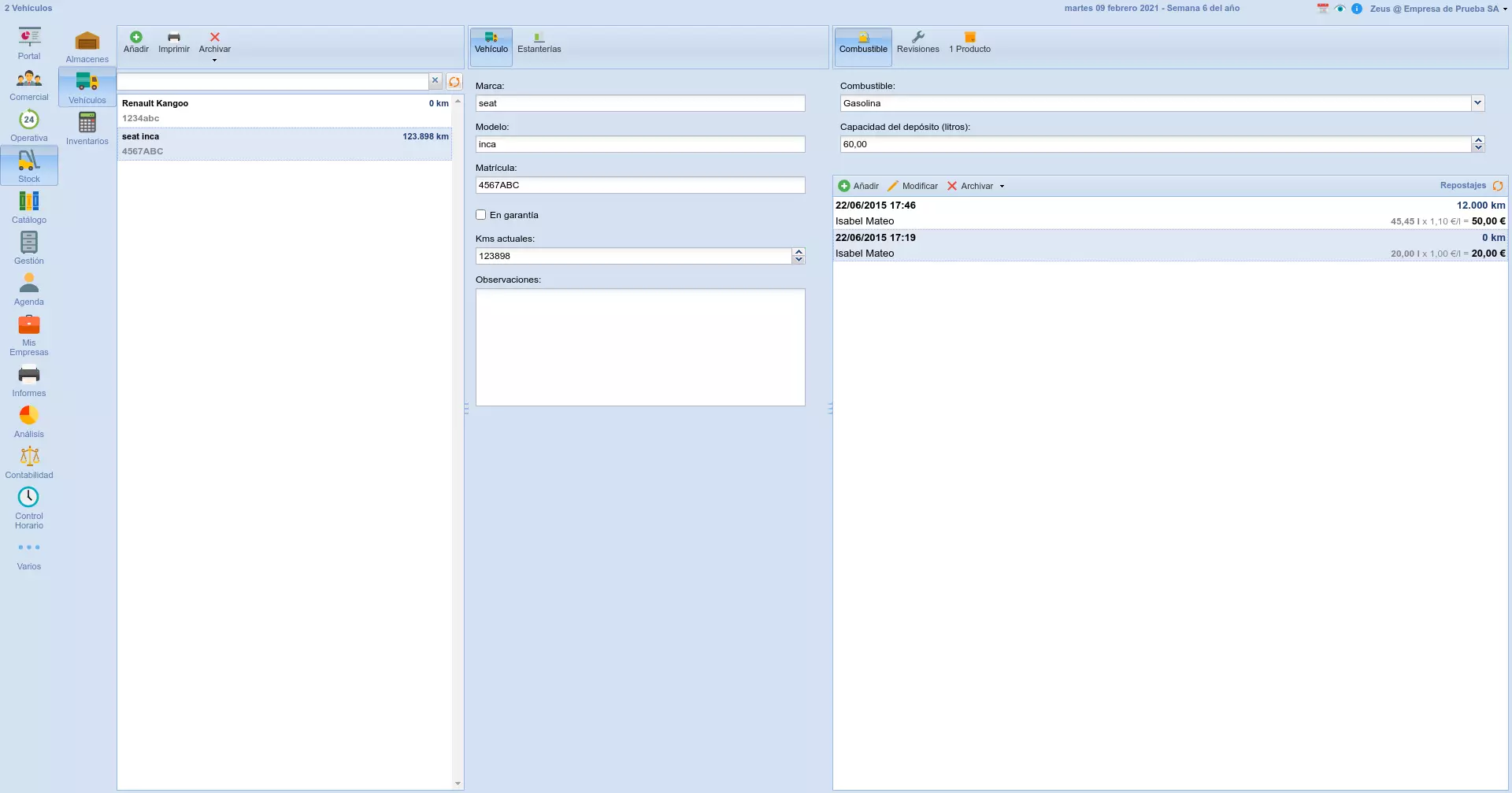Image resolution: width=1512 pixels, height=793 pixels.
Task: Open the Catálogo module icon
Action: 29,202
